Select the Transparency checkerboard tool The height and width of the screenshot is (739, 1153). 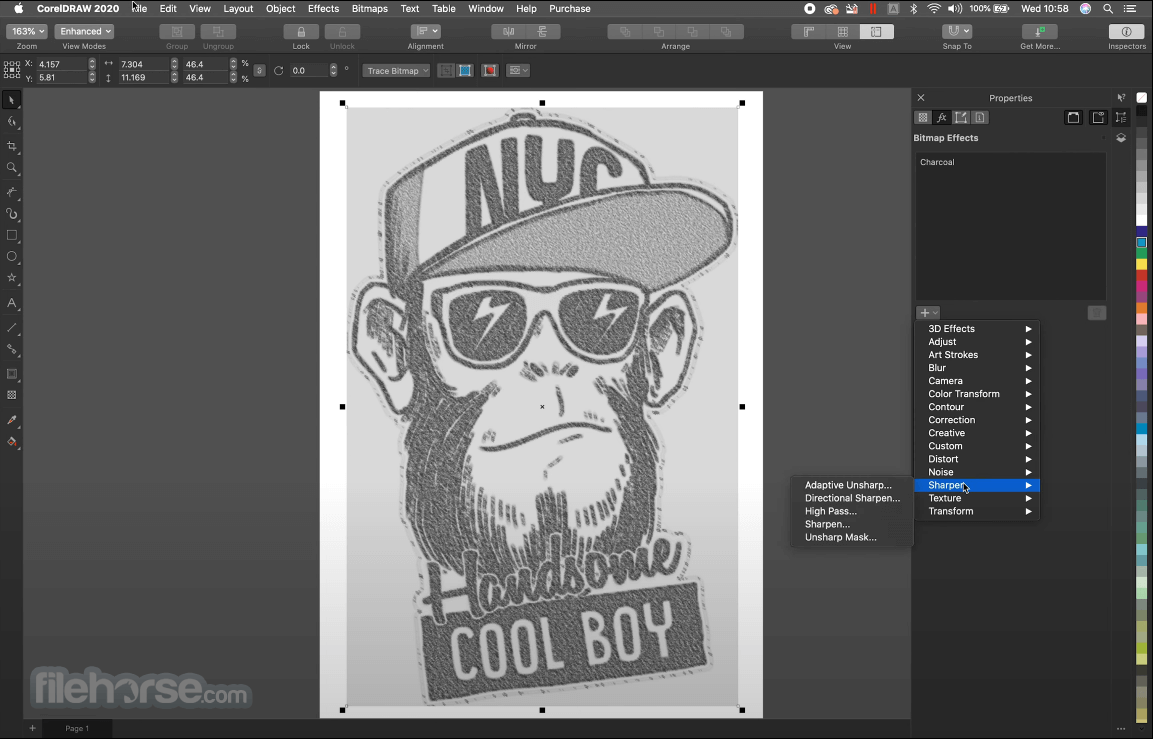pyautogui.click(x=11, y=395)
